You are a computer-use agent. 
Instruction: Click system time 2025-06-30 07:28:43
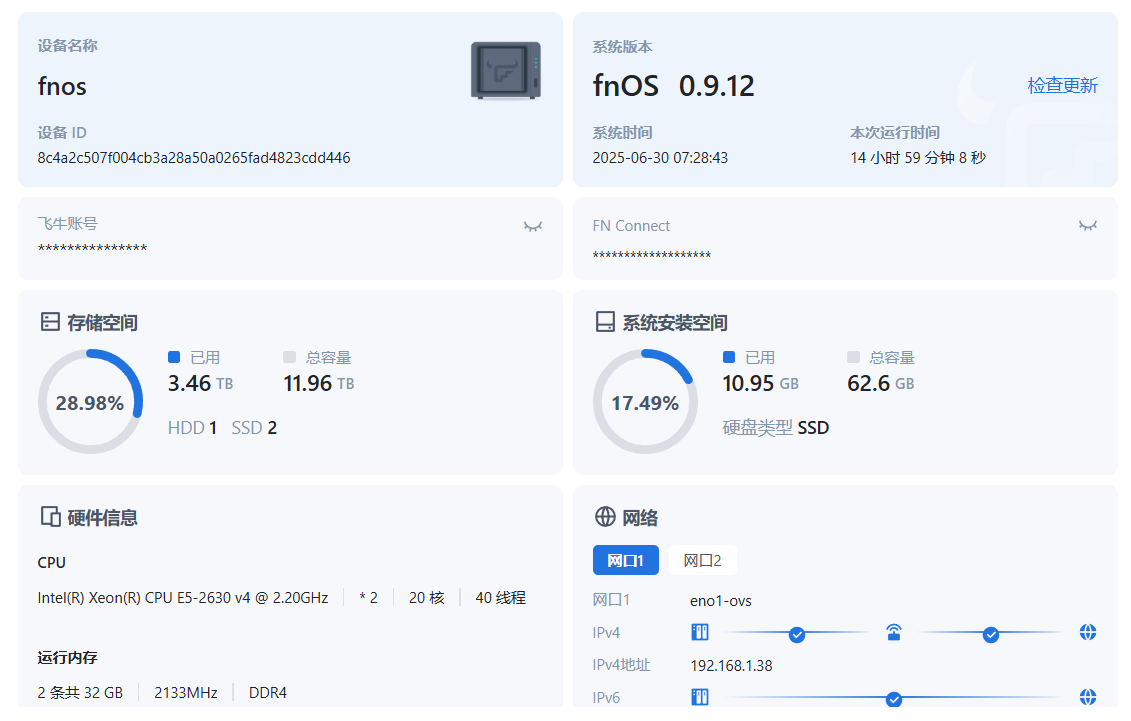pos(660,158)
